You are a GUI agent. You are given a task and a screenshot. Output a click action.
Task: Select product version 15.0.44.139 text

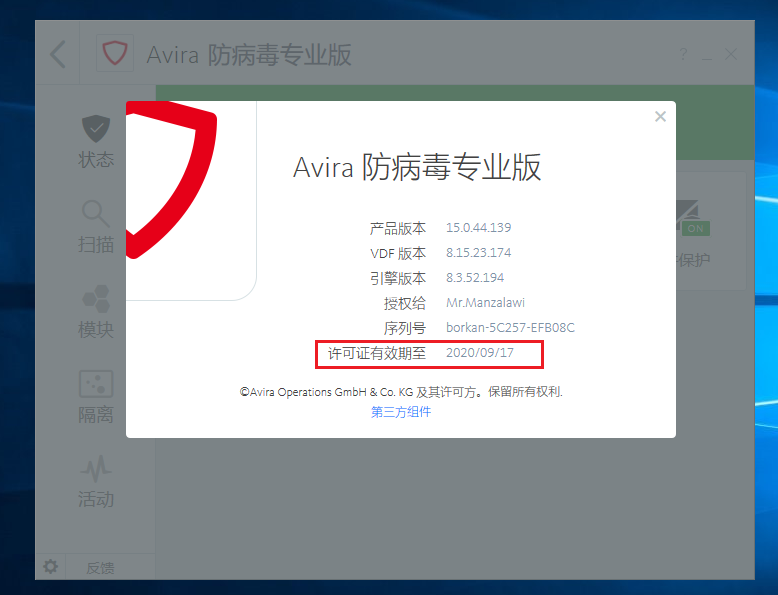(478, 228)
